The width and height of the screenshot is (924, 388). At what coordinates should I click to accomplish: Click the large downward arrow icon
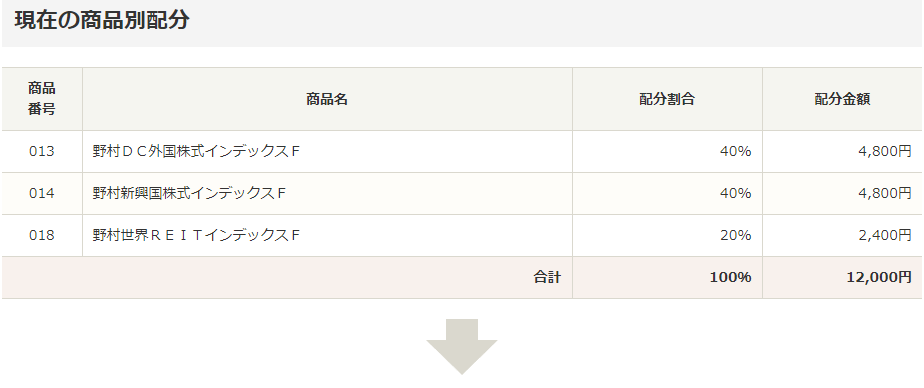462,347
